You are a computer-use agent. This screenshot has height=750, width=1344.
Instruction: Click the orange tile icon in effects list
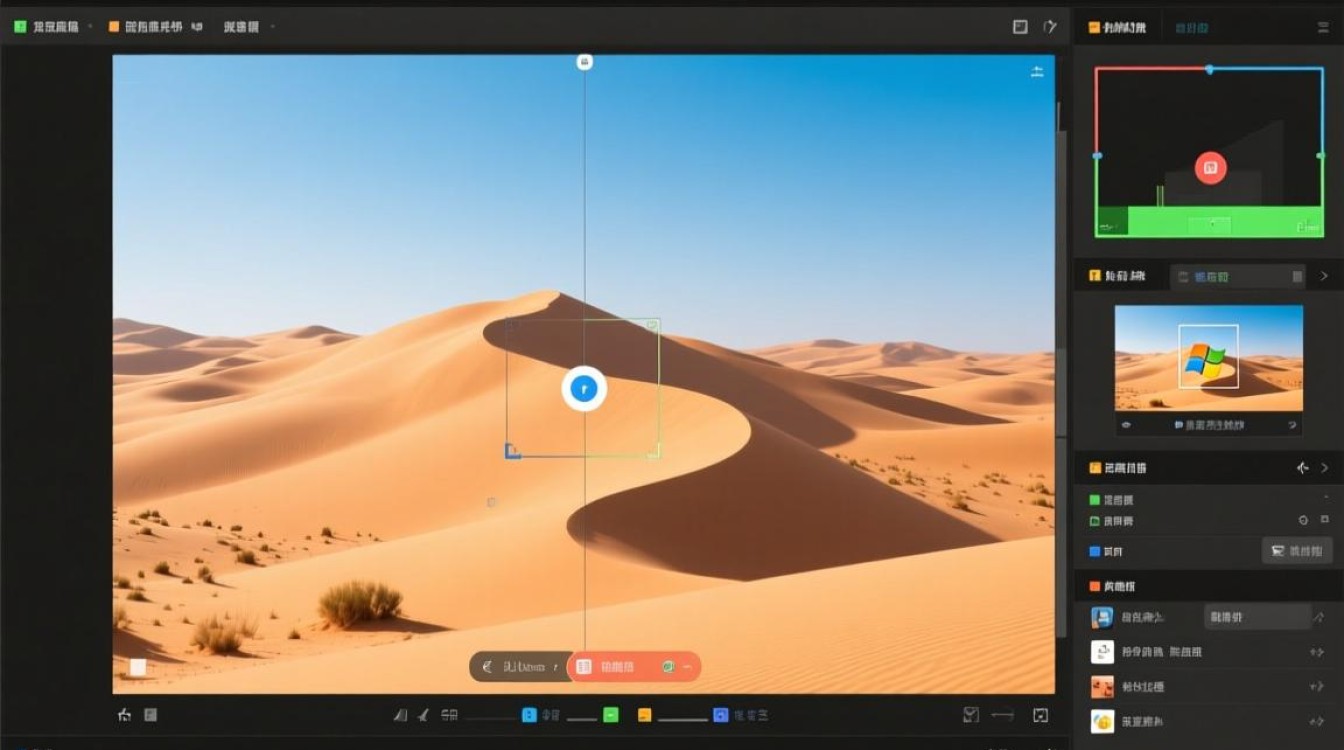1102,687
